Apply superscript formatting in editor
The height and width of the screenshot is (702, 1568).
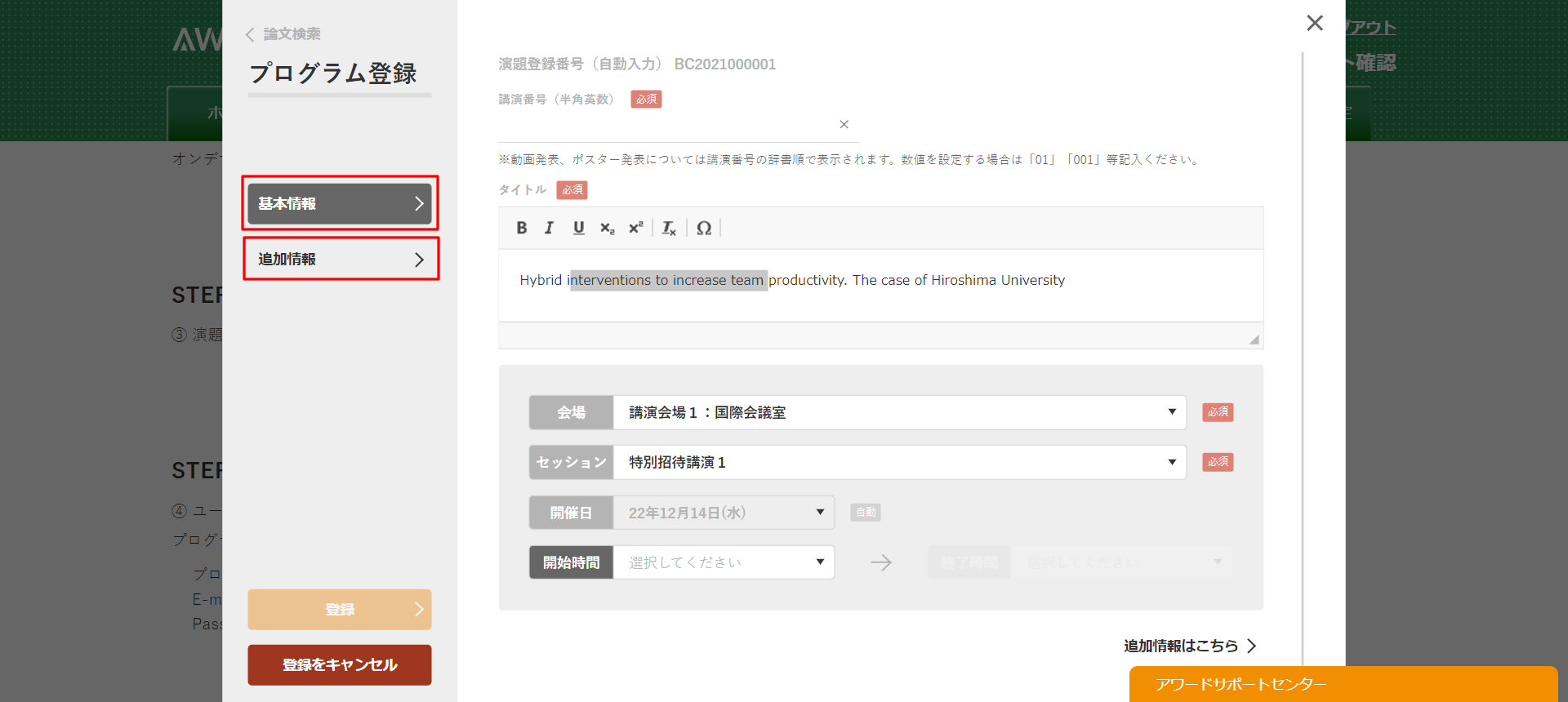coord(635,229)
